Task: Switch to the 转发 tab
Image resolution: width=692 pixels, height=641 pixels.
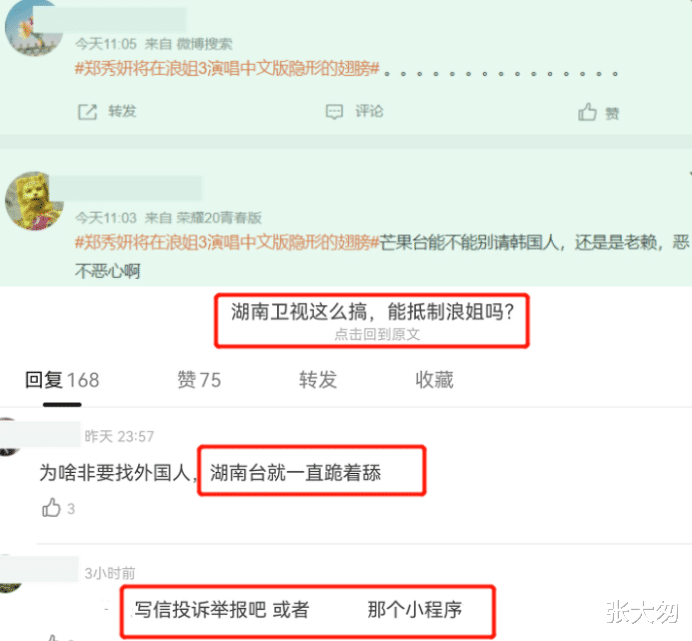Action: pos(318,380)
